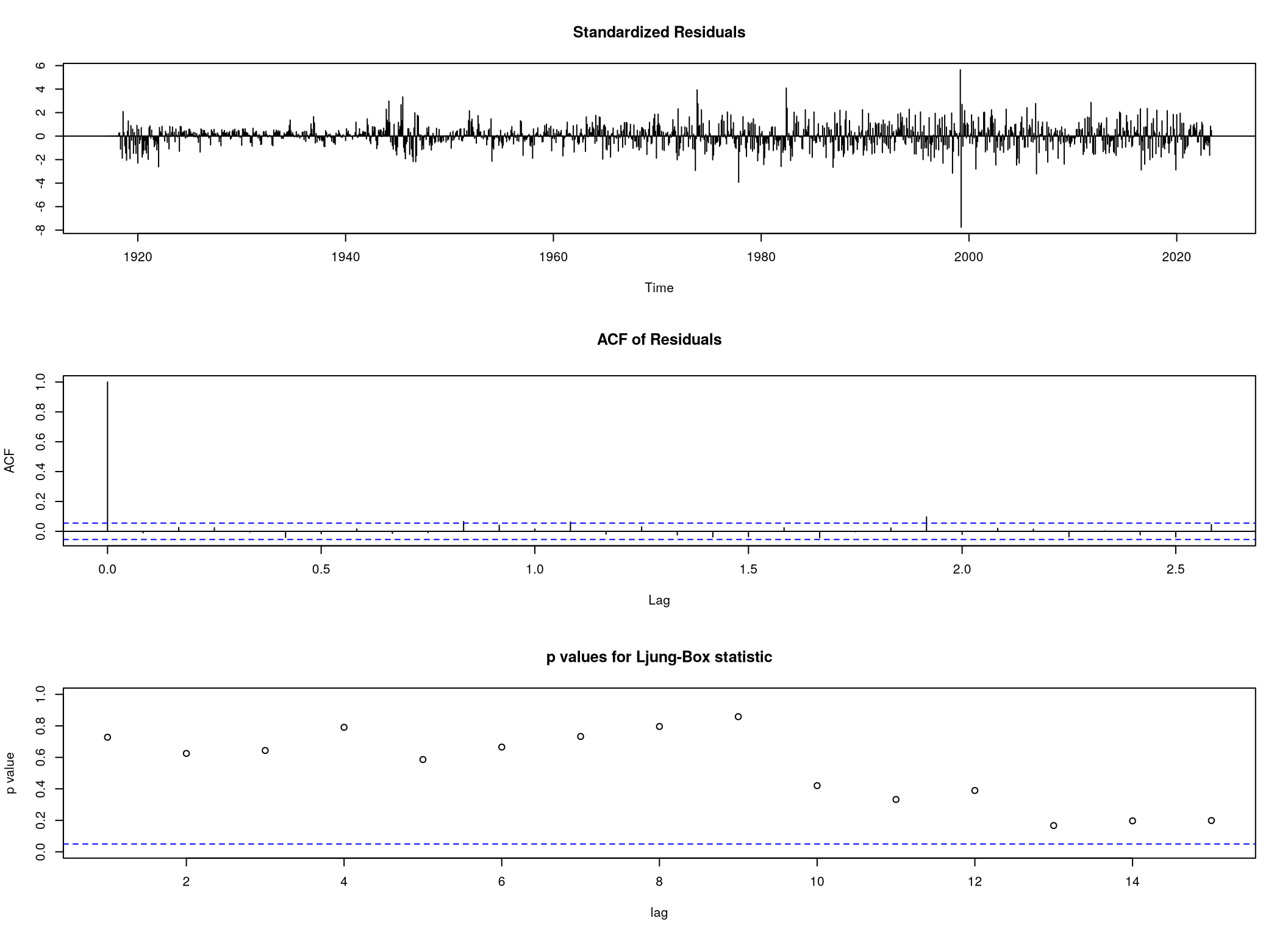Click the 1980 tick label on Time axis
Screen dimensions: 1288x937
(761, 257)
